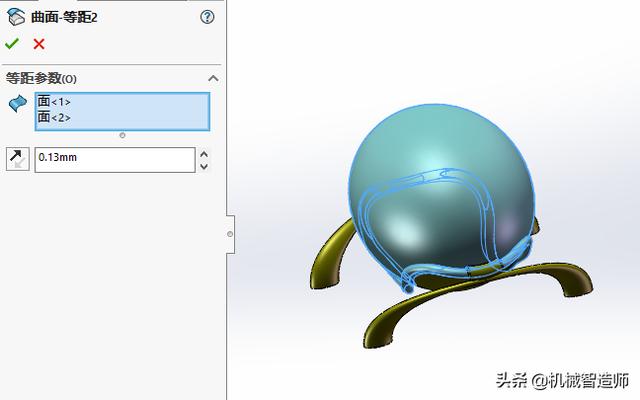The image size is (640, 400).
Task: Toggle the flip offset direction button
Action: pyautogui.click(x=17, y=159)
